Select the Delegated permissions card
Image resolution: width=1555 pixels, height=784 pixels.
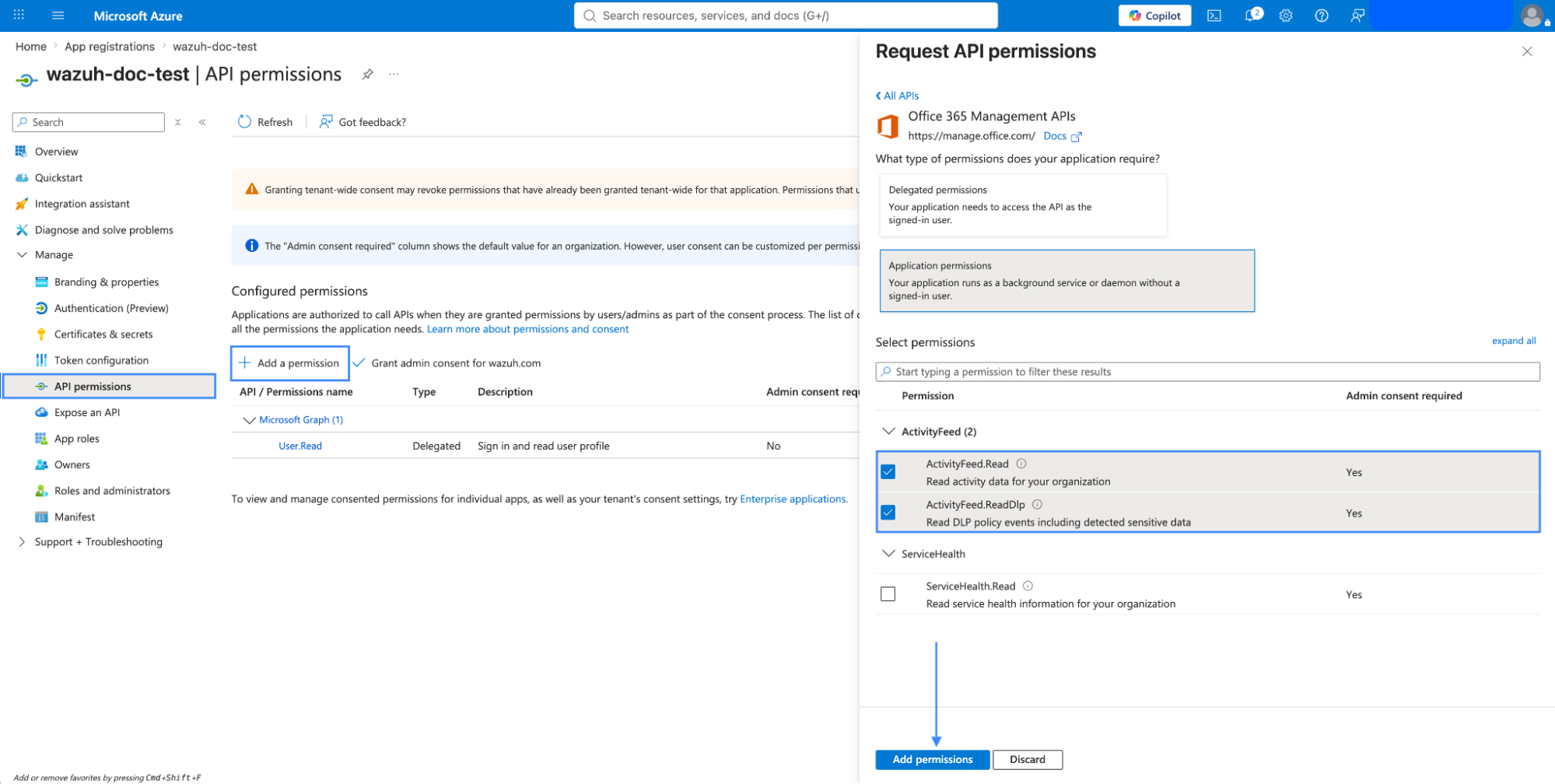[1023, 205]
